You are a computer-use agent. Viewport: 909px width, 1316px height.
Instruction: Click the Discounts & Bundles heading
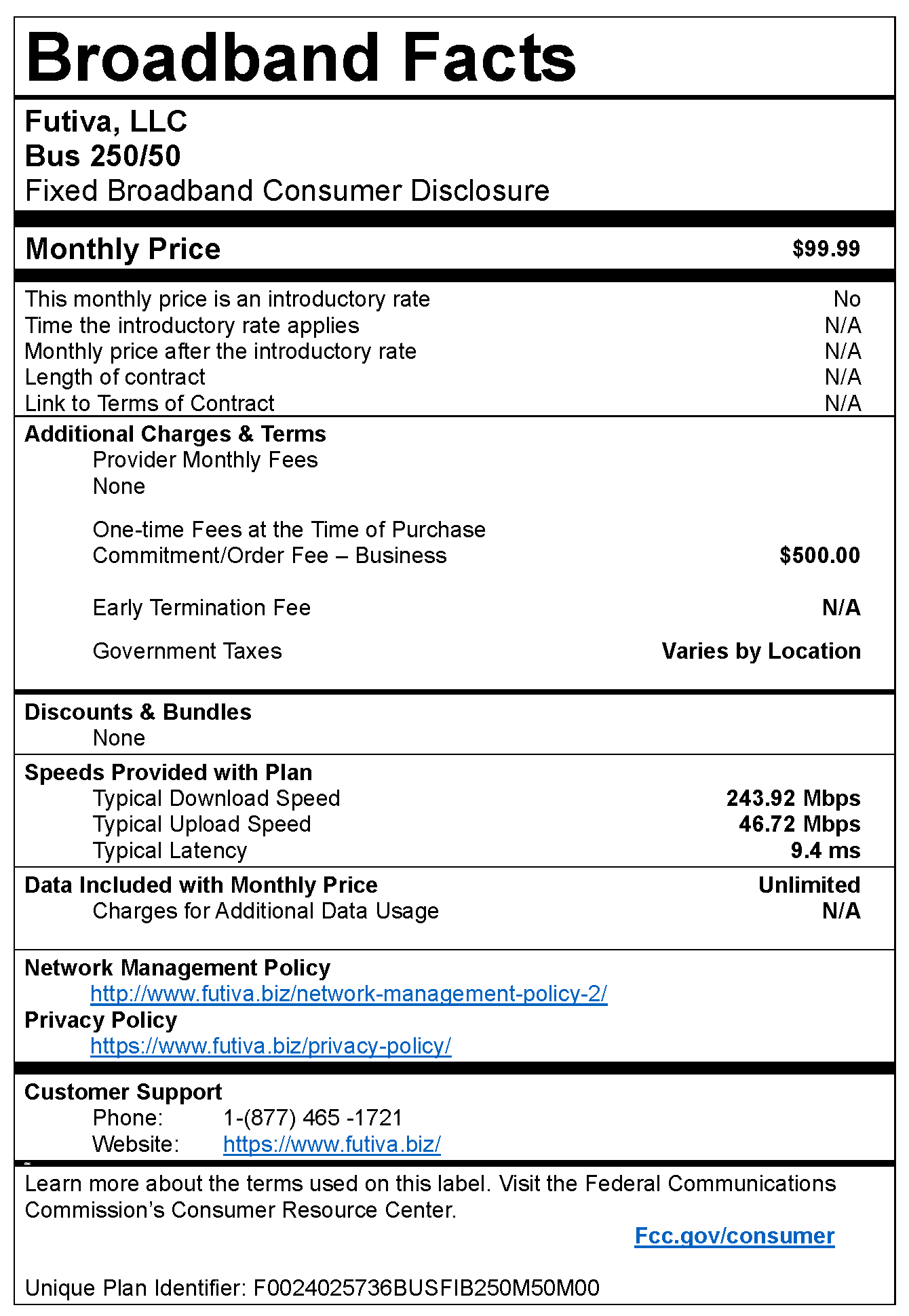click(138, 712)
